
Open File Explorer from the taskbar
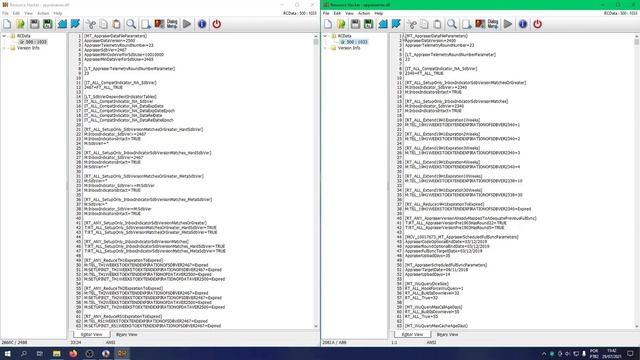click(56, 353)
